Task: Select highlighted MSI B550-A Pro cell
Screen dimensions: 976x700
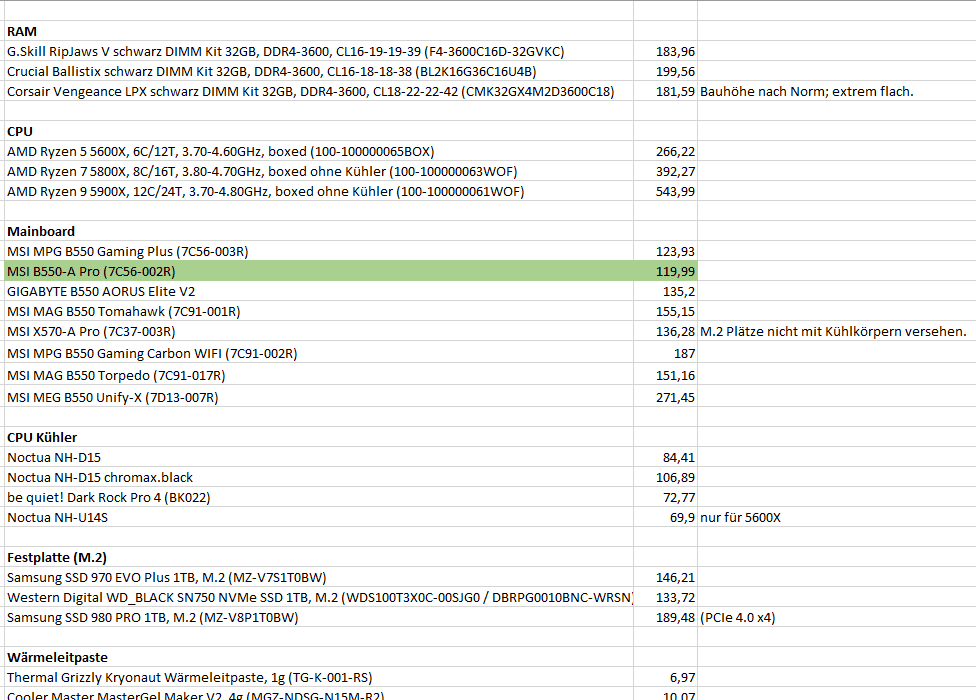Action: [x=319, y=271]
